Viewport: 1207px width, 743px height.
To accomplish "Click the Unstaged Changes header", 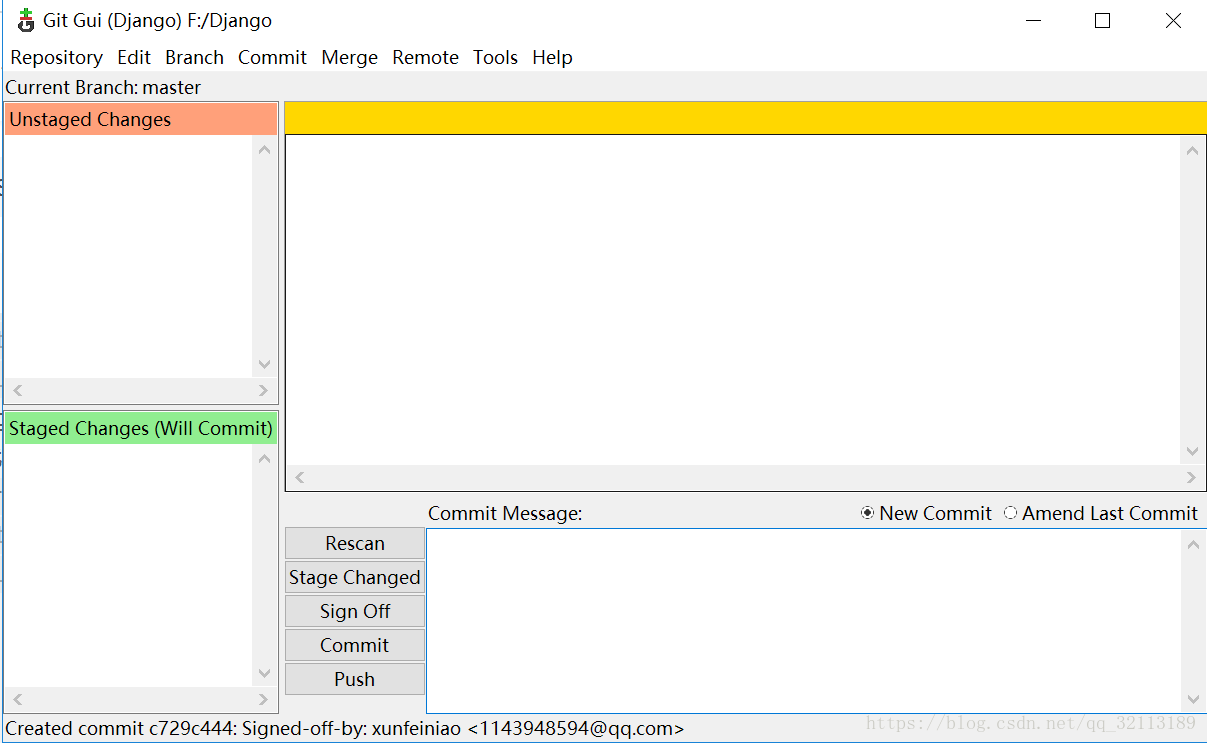I will pos(140,119).
